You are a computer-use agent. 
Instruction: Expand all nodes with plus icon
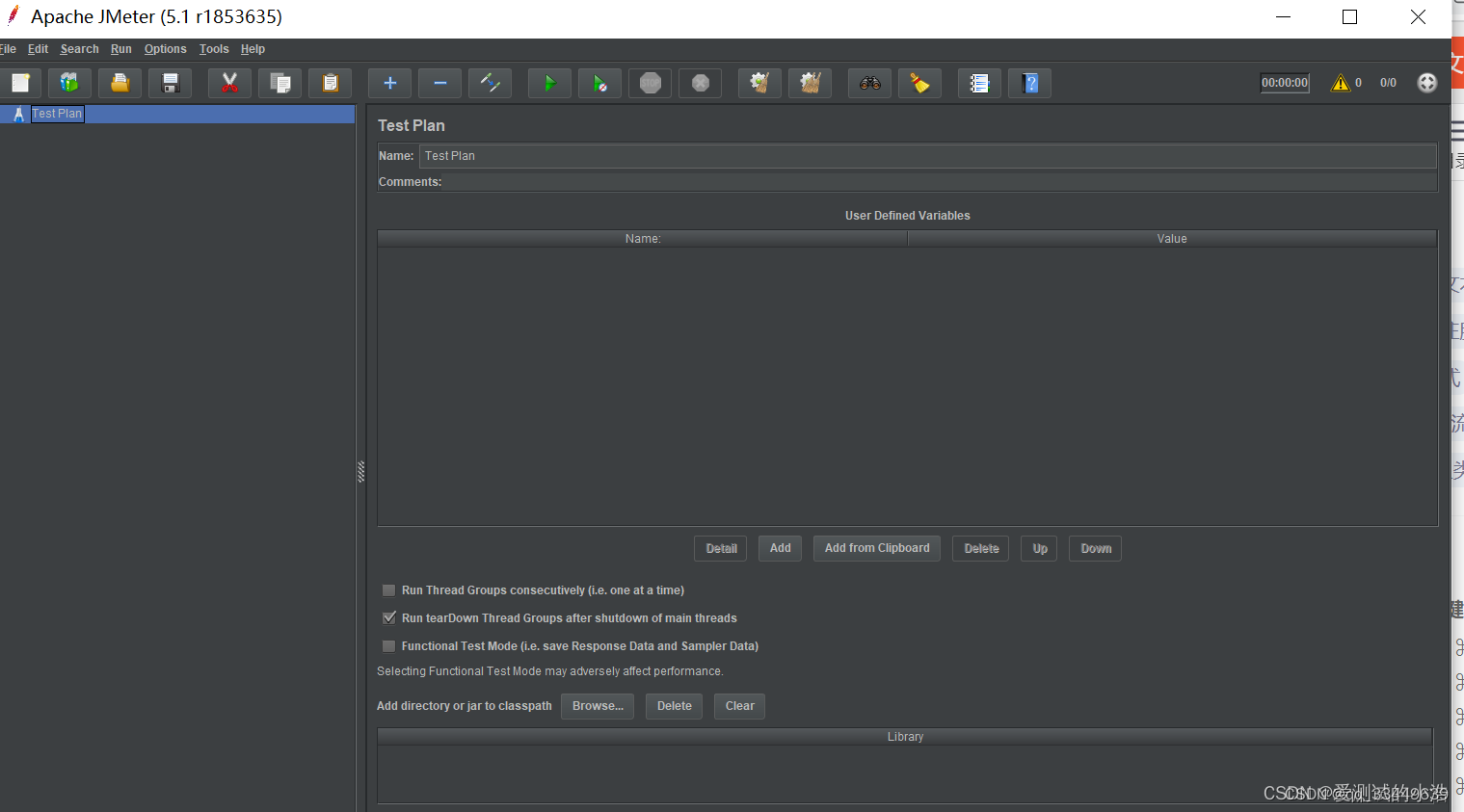(x=389, y=83)
